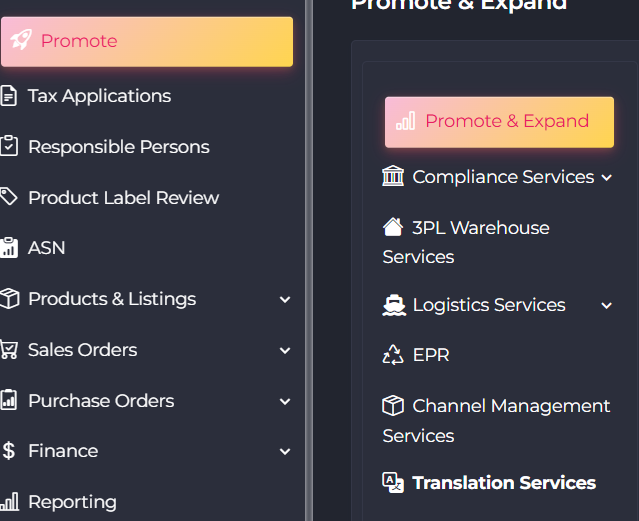Click the Translation Services language icon
This screenshot has width=639, height=521.
click(x=393, y=483)
